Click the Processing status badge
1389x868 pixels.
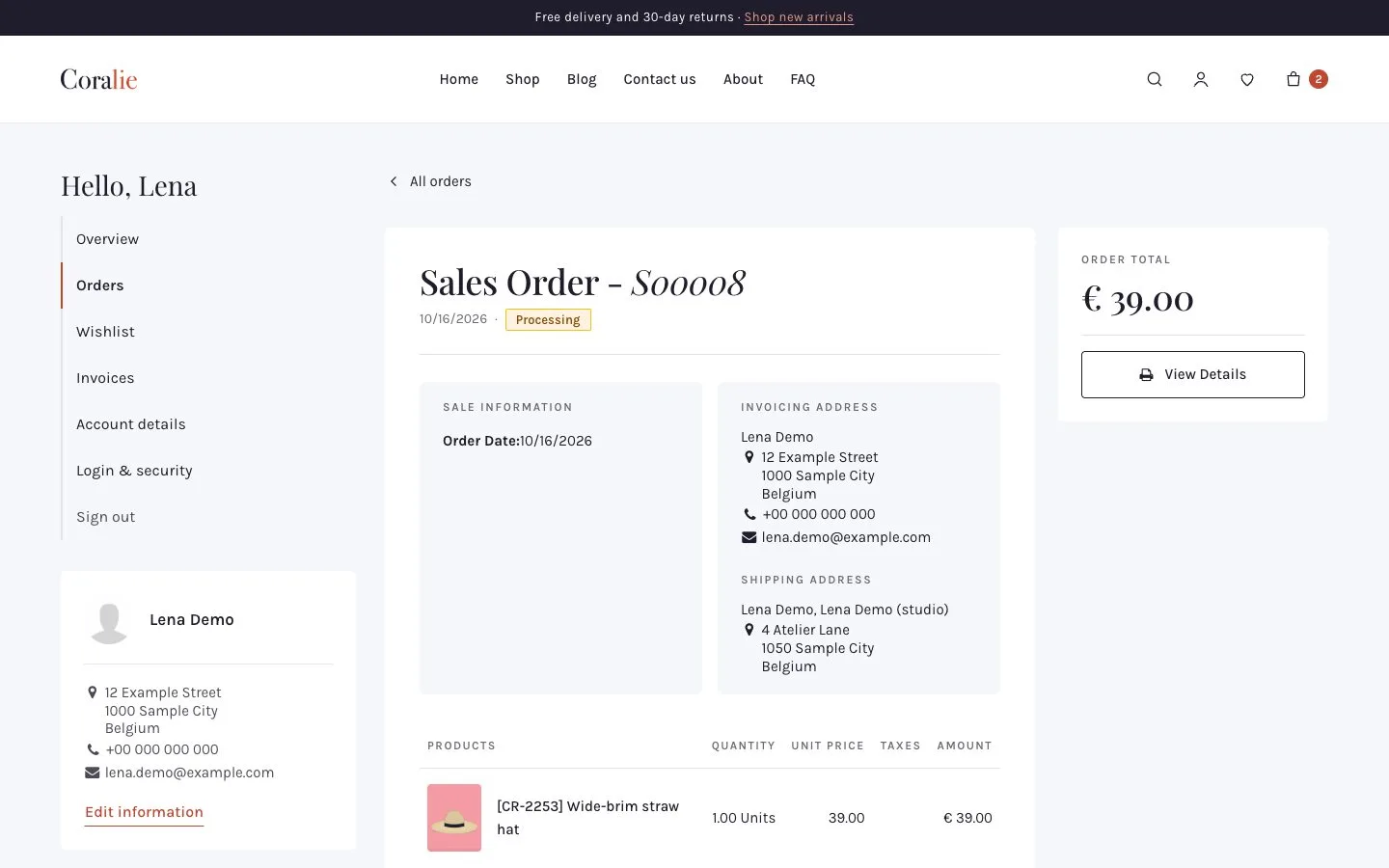548,320
